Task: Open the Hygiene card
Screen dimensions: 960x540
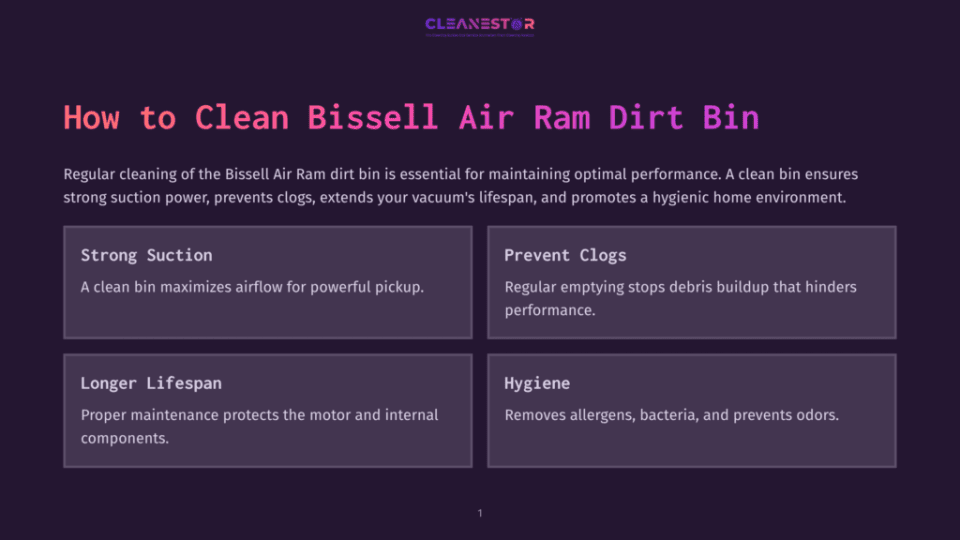Action: click(x=692, y=410)
